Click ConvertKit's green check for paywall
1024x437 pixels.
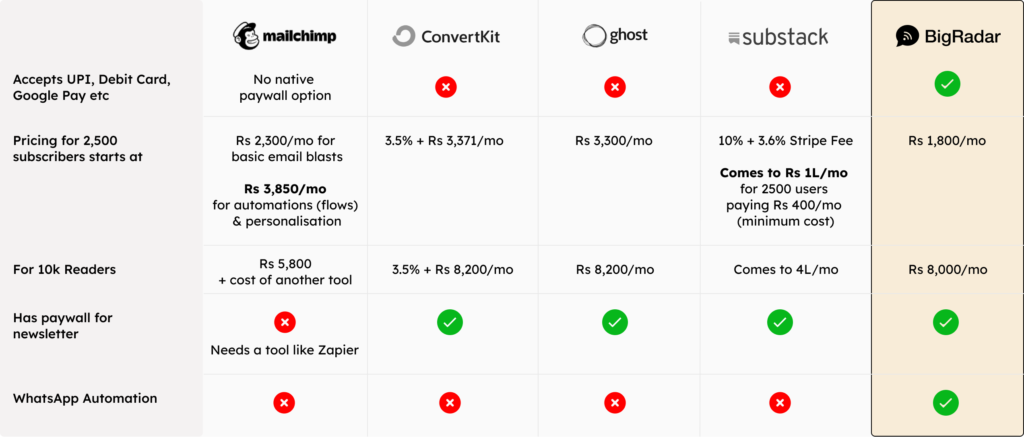pyautogui.click(x=450, y=322)
